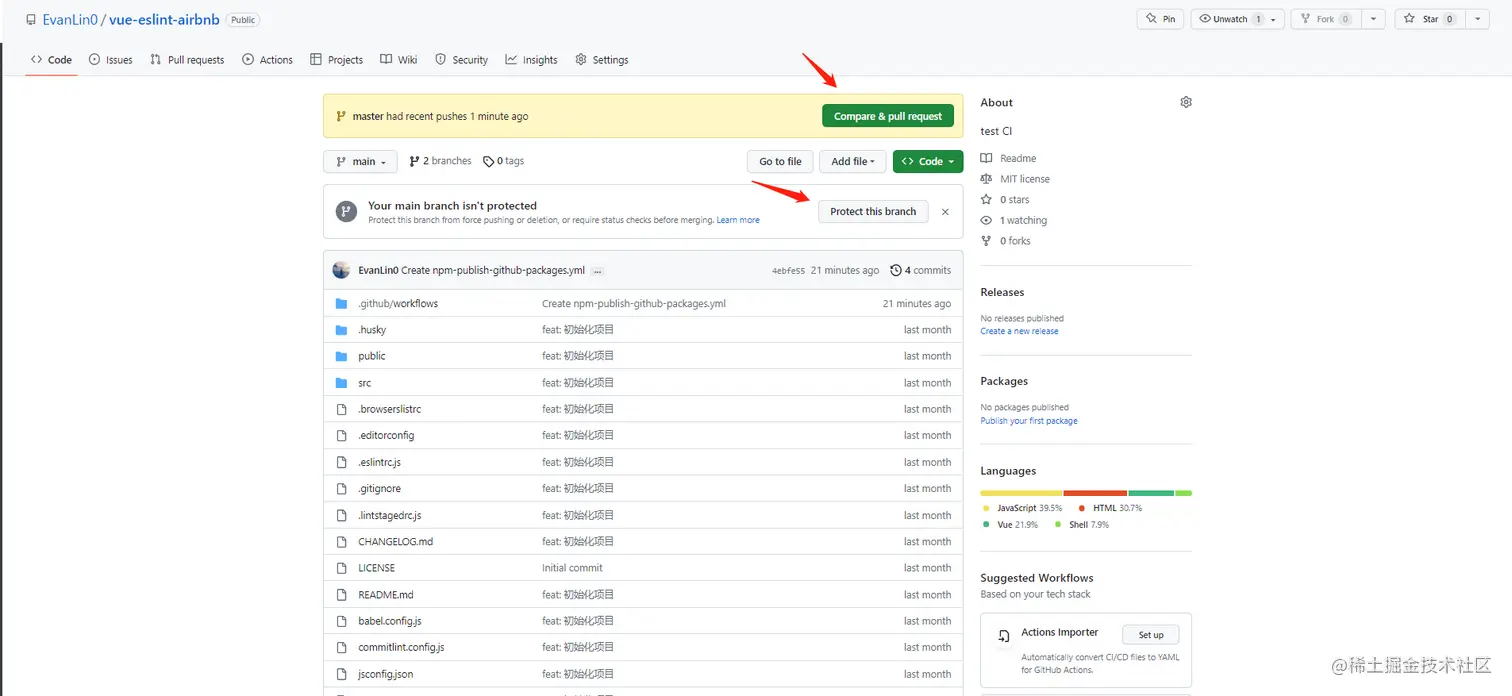Viewport: 1512px width, 696px height.
Task: Open the .gitignore file
Action: click(380, 489)
